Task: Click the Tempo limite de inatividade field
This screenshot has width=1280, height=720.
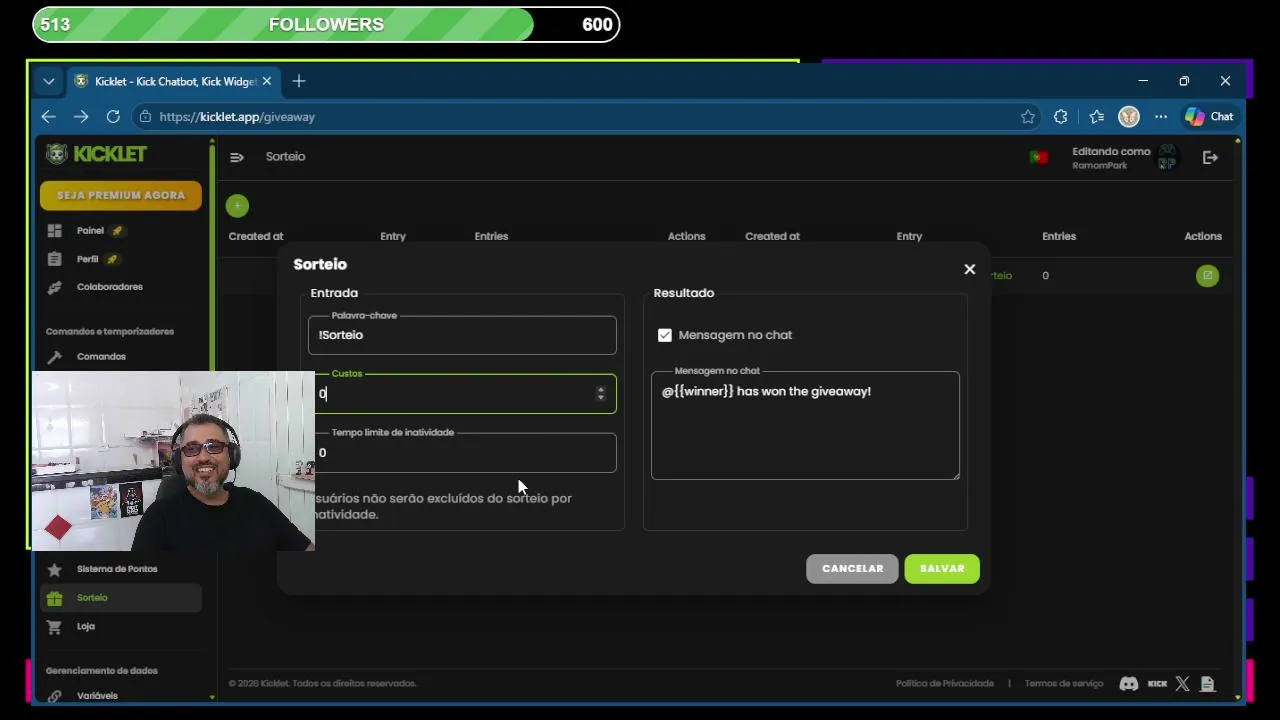Action: click(x=462, y=453)
